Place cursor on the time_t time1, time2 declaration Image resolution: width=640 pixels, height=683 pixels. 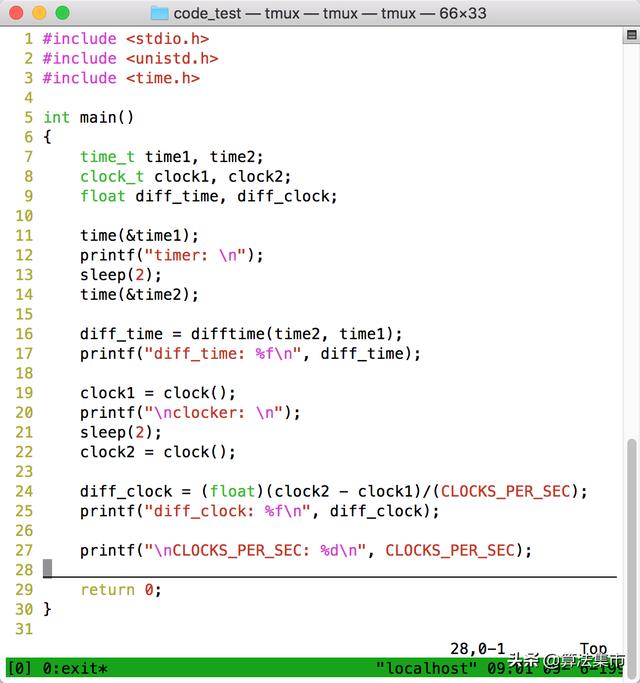[x=172, y=157]
